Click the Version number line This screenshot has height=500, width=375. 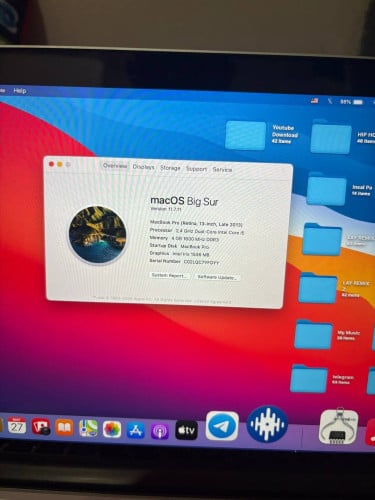[166, 209]
